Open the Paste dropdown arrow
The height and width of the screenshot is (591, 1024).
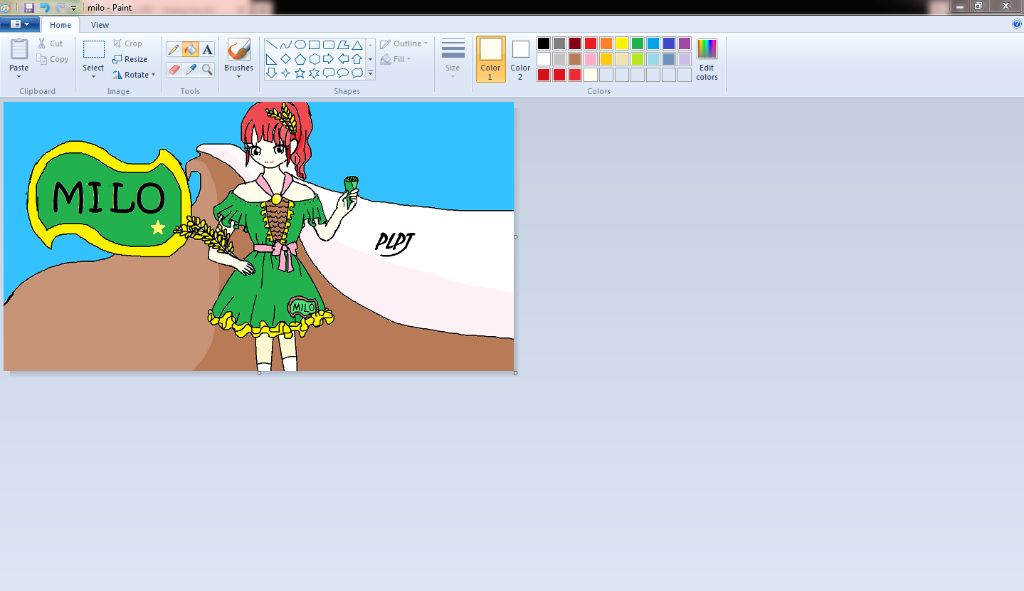click(19, 76)
